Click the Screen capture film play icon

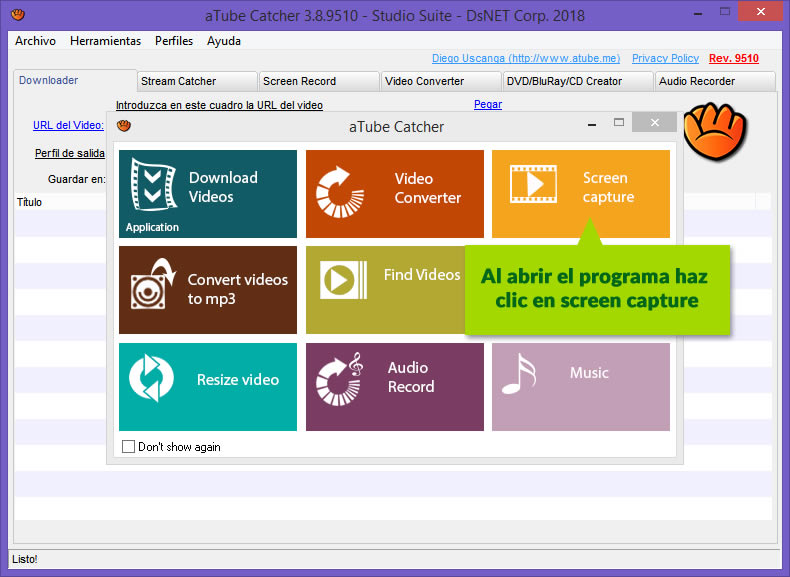(533, 184)
